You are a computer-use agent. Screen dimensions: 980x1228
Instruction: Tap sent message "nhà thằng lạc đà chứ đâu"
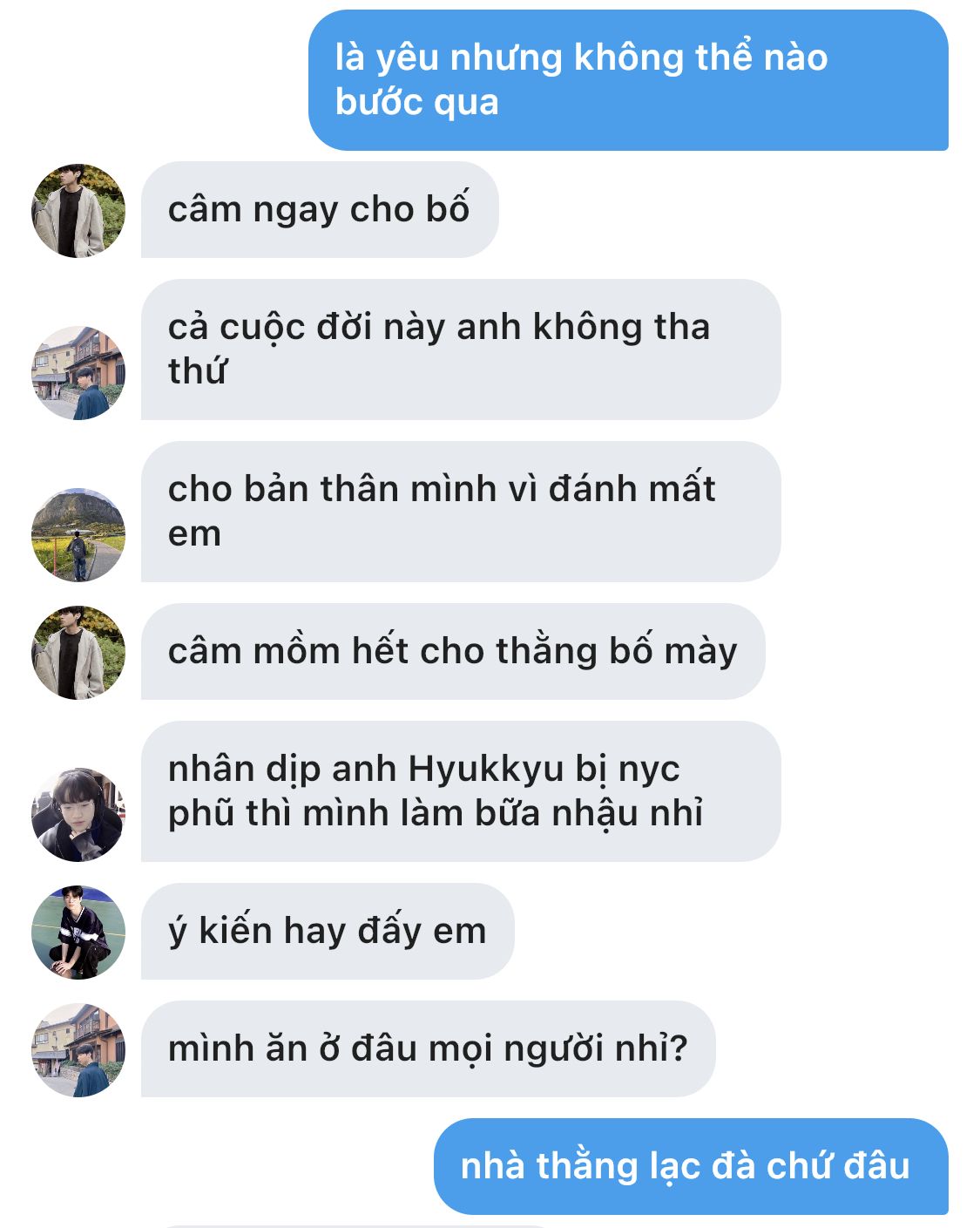click(691, 1167)
